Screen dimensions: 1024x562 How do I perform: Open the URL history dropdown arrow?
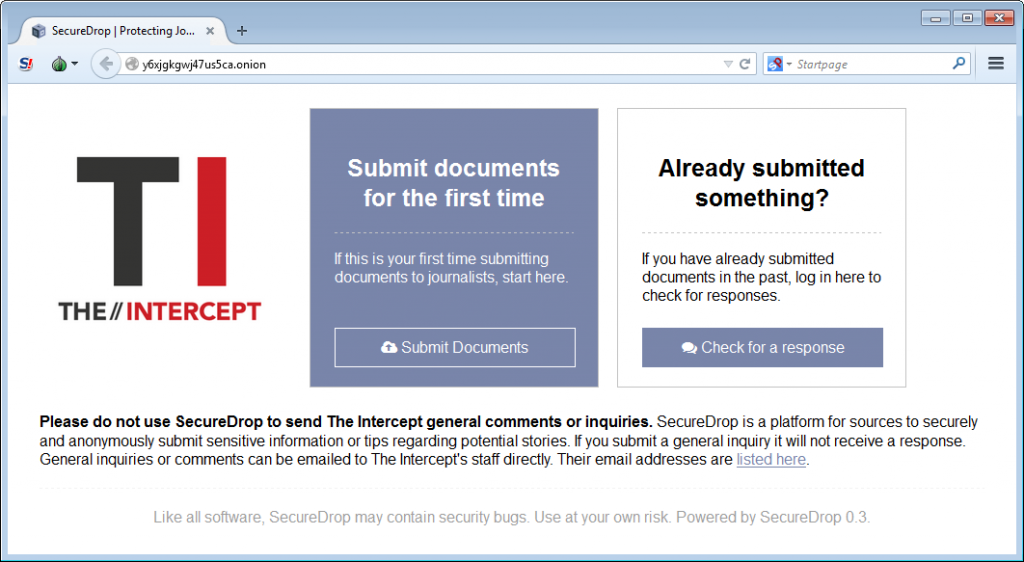coord(728,64)
